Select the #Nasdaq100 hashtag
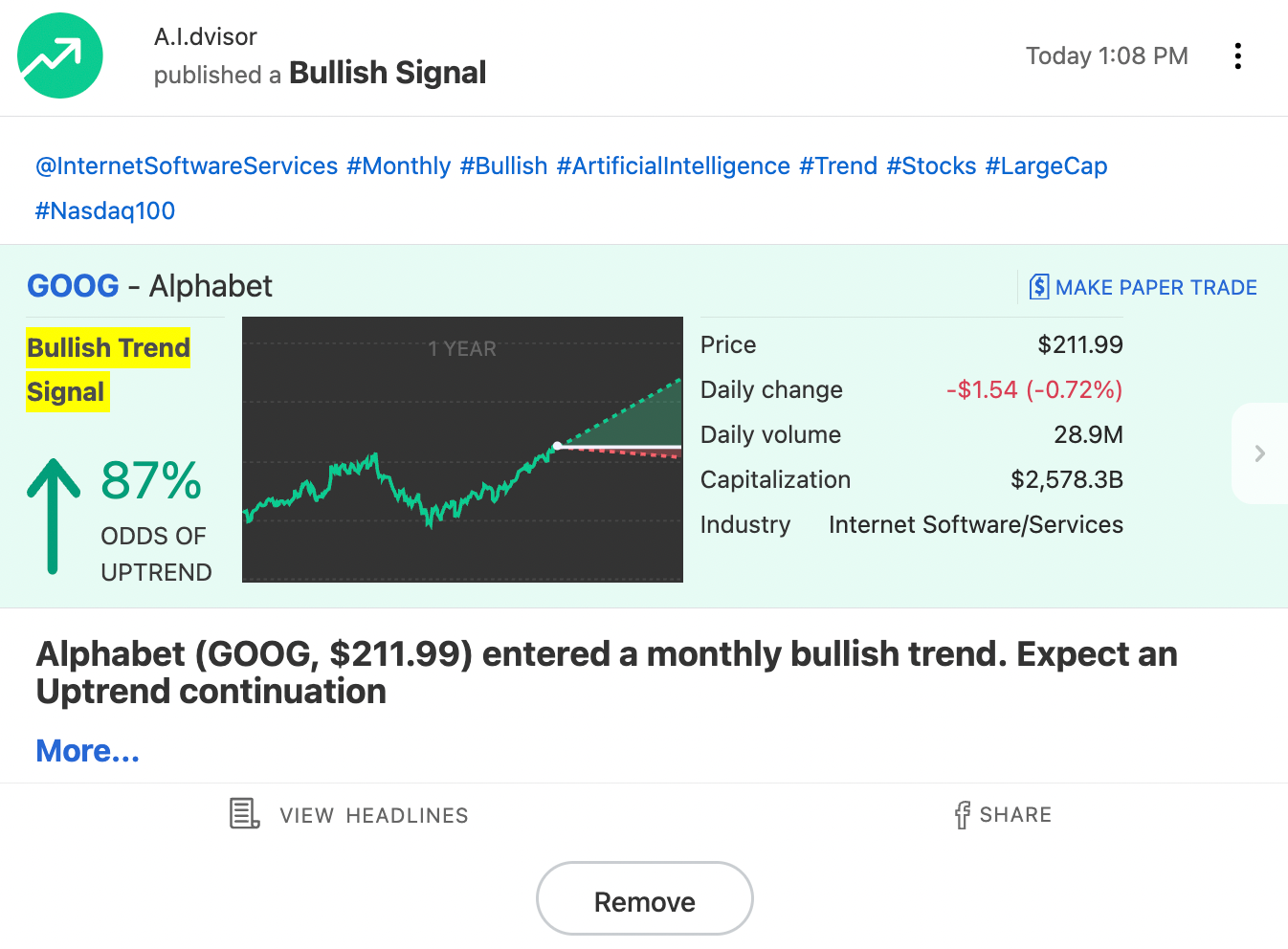 point(105,210)
